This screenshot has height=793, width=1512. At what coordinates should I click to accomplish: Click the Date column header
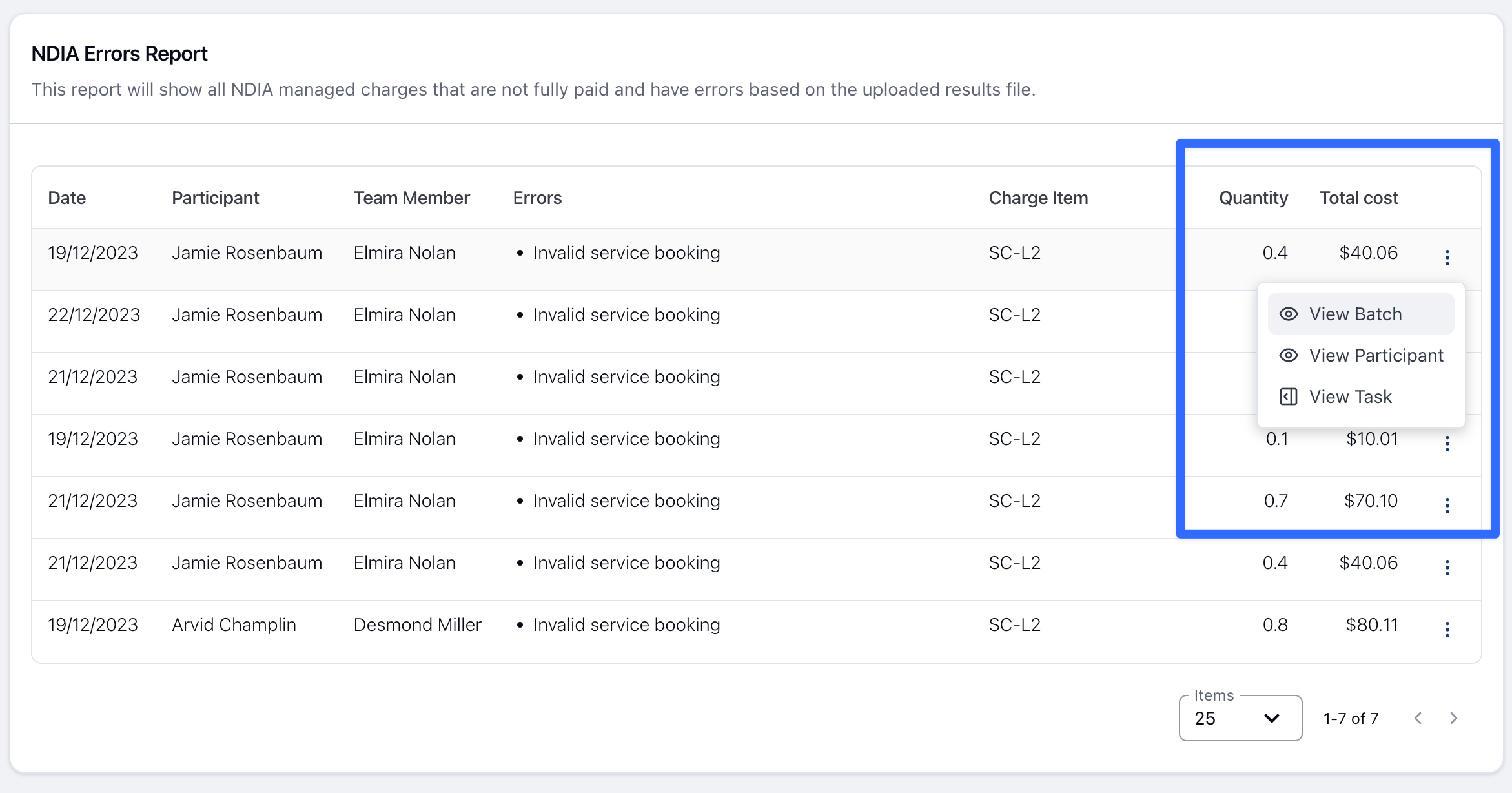(67, 198)
